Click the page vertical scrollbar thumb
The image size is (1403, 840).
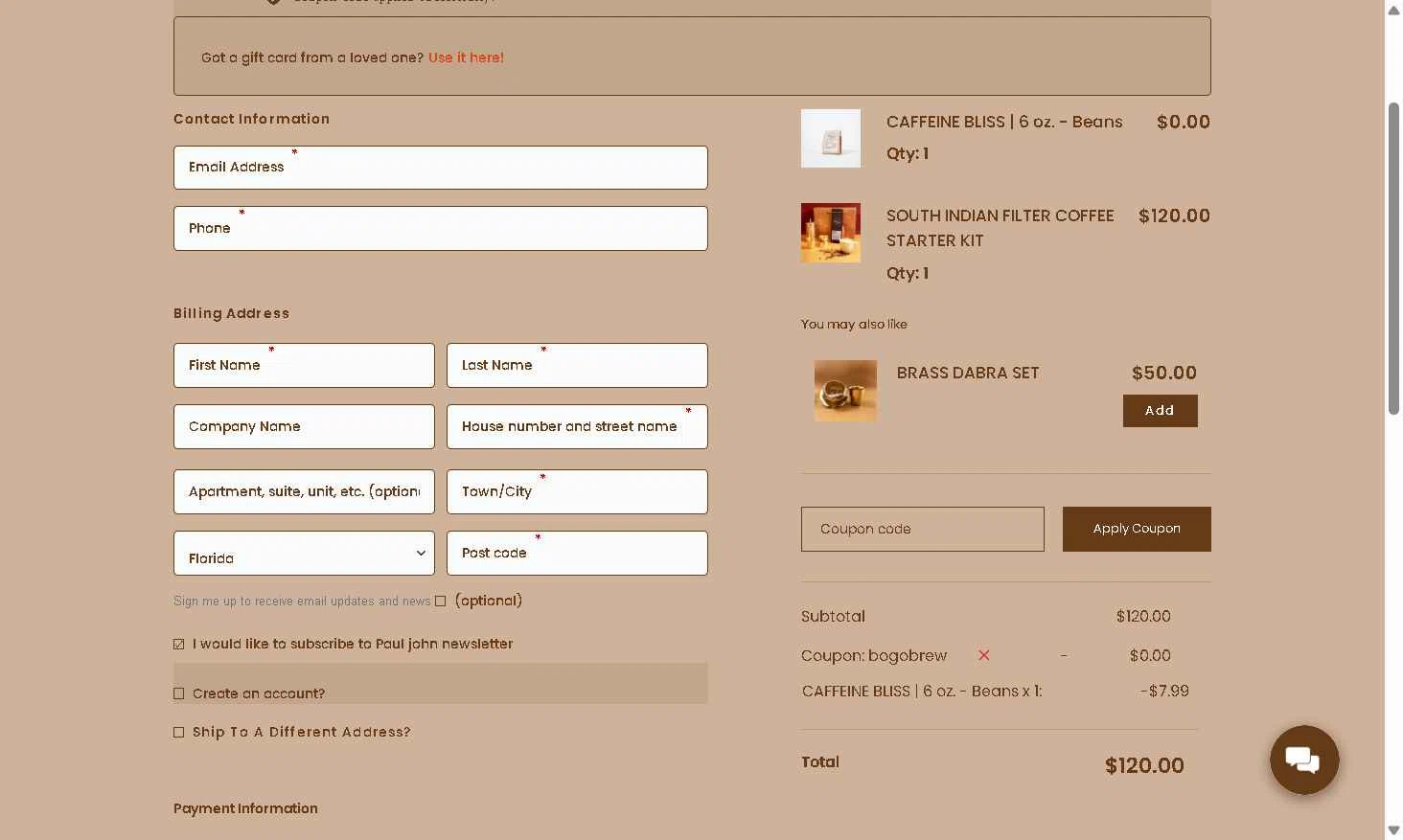[1393, 259]
